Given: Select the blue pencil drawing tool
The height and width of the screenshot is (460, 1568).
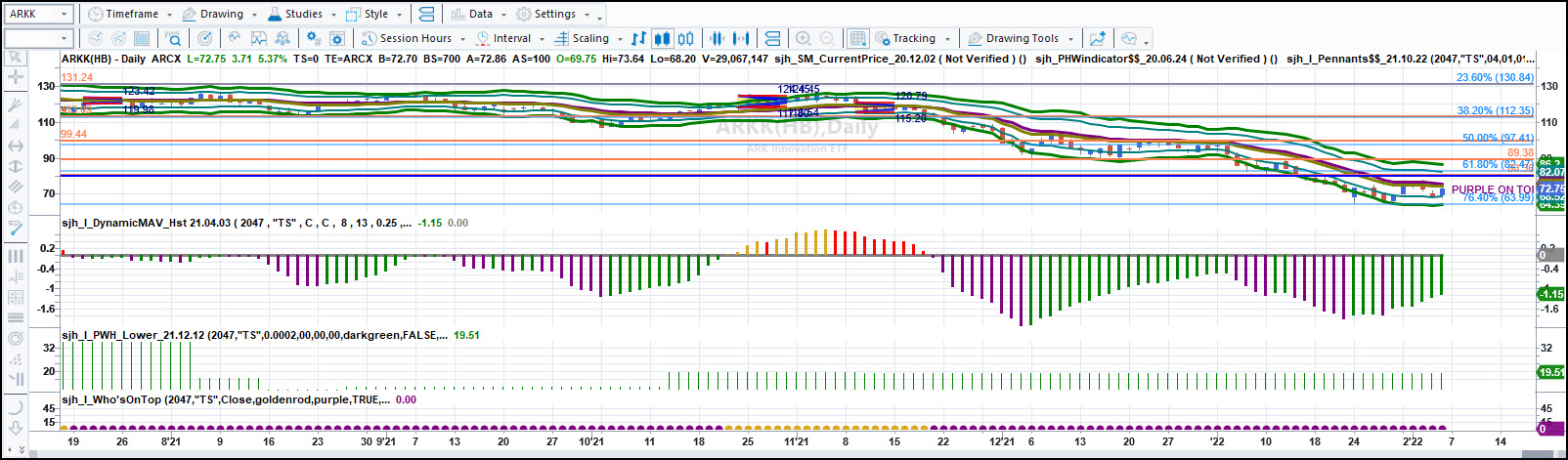Looking at the screenshot, I should tap(16, 228).
